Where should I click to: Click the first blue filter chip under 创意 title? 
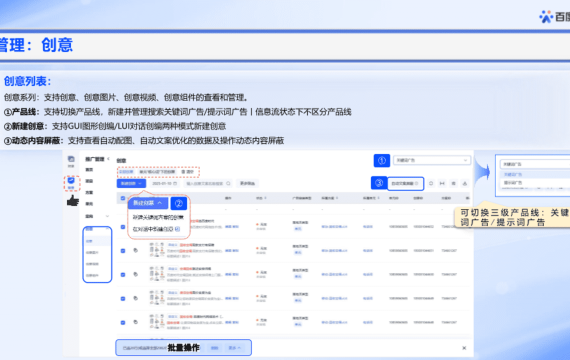[x=126, y=172]
